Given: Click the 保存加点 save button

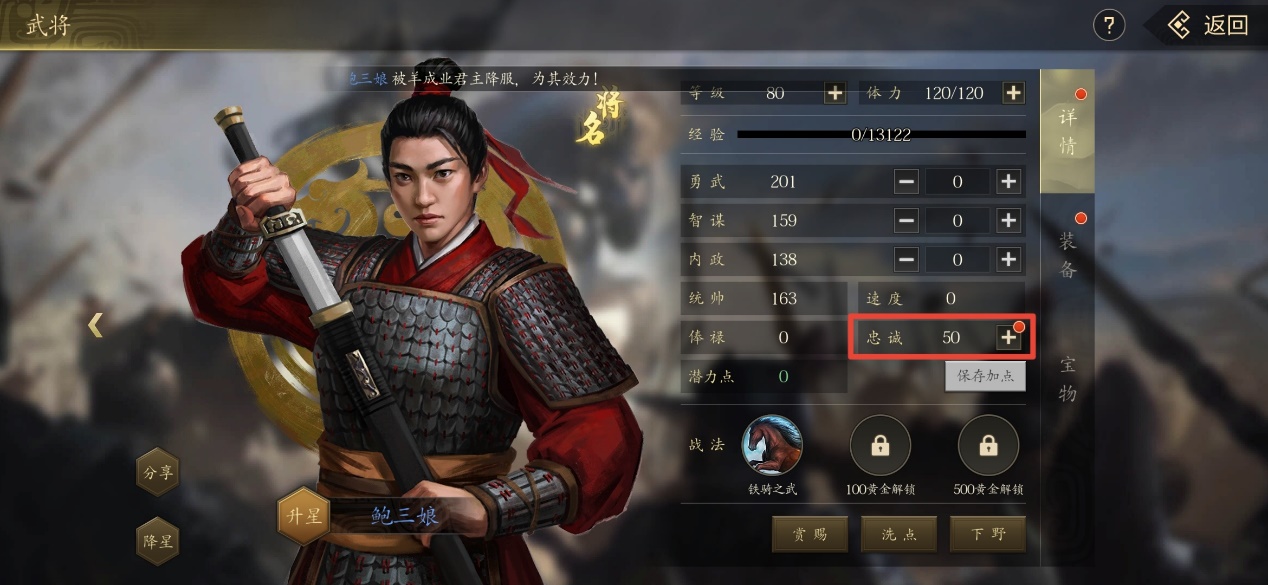Looking at the screenshot, I should click(x=985, y=376).
